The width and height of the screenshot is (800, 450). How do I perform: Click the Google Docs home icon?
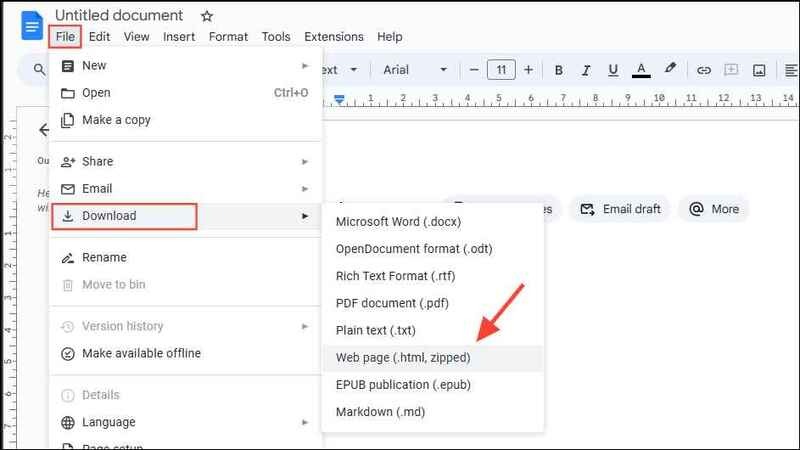32,26
